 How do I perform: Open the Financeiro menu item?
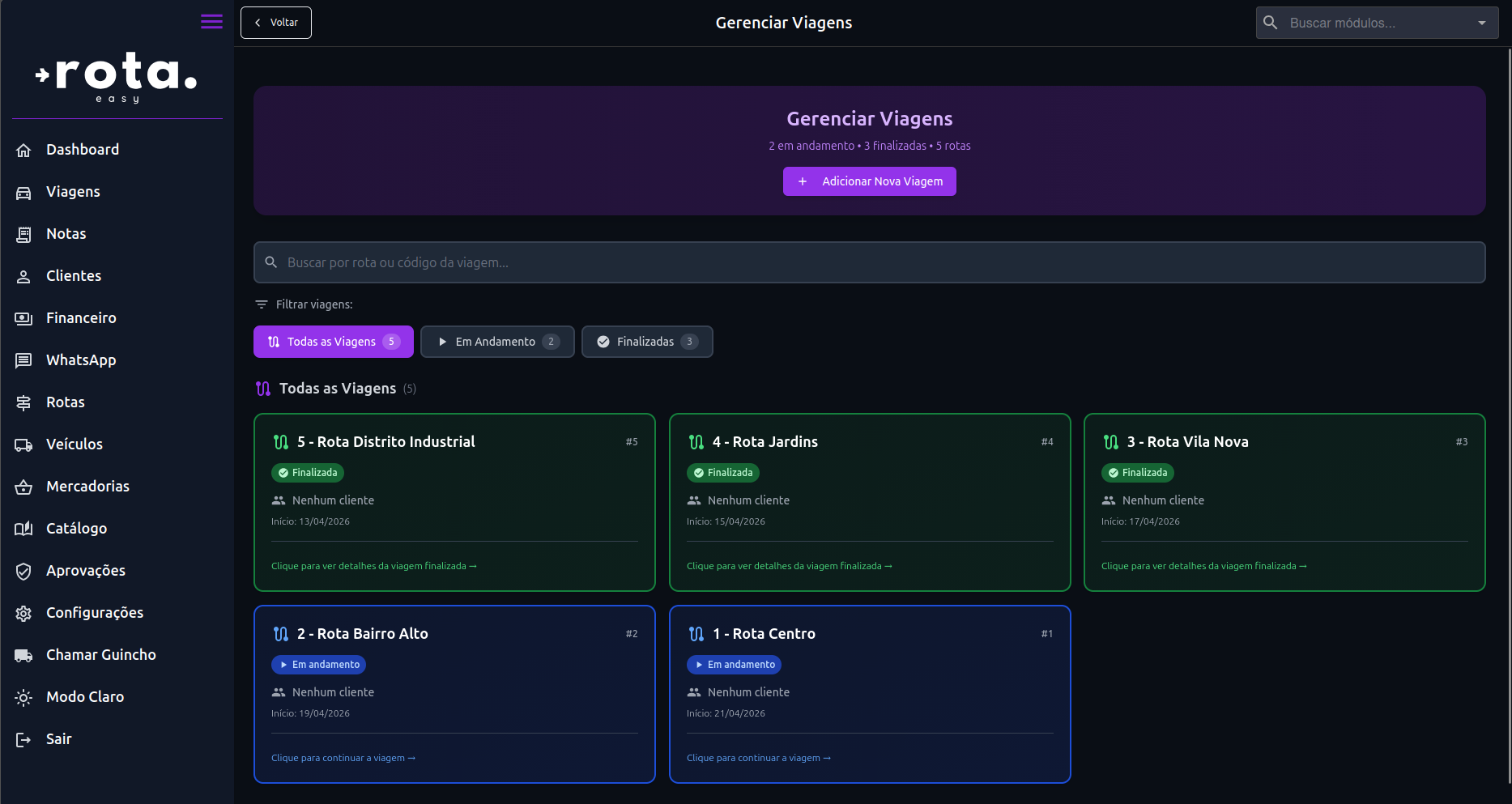click(81, 318)
